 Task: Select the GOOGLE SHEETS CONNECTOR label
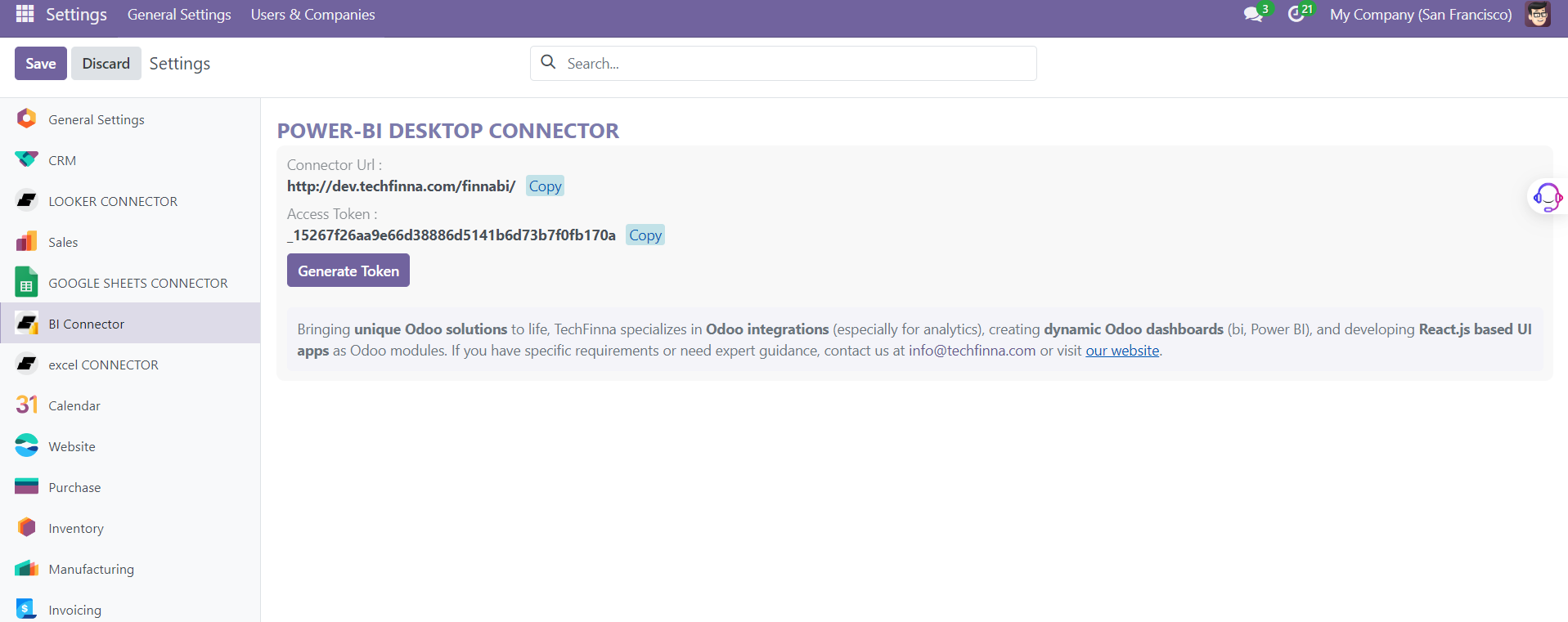138,283
